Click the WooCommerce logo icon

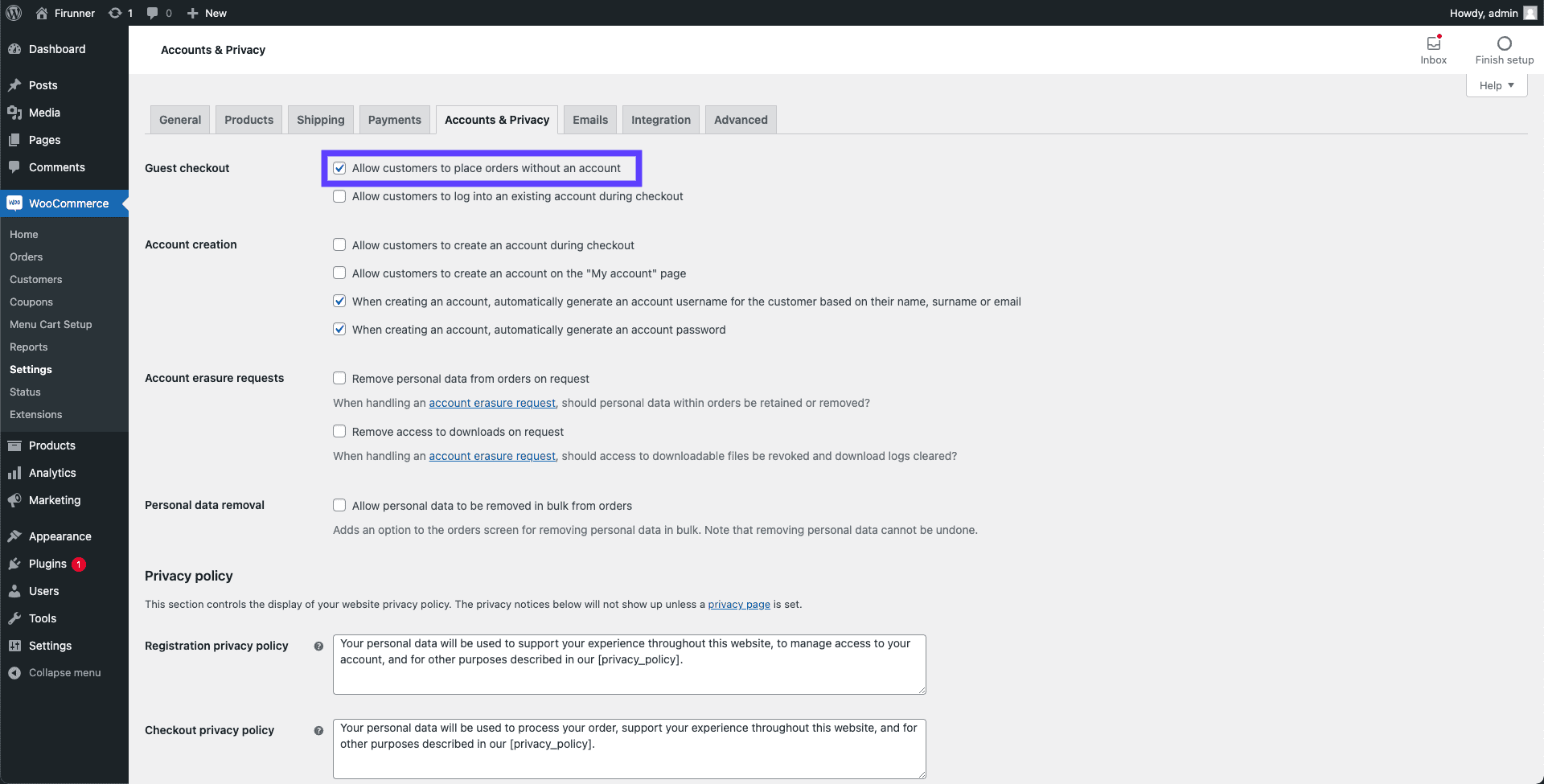[14, 203]
